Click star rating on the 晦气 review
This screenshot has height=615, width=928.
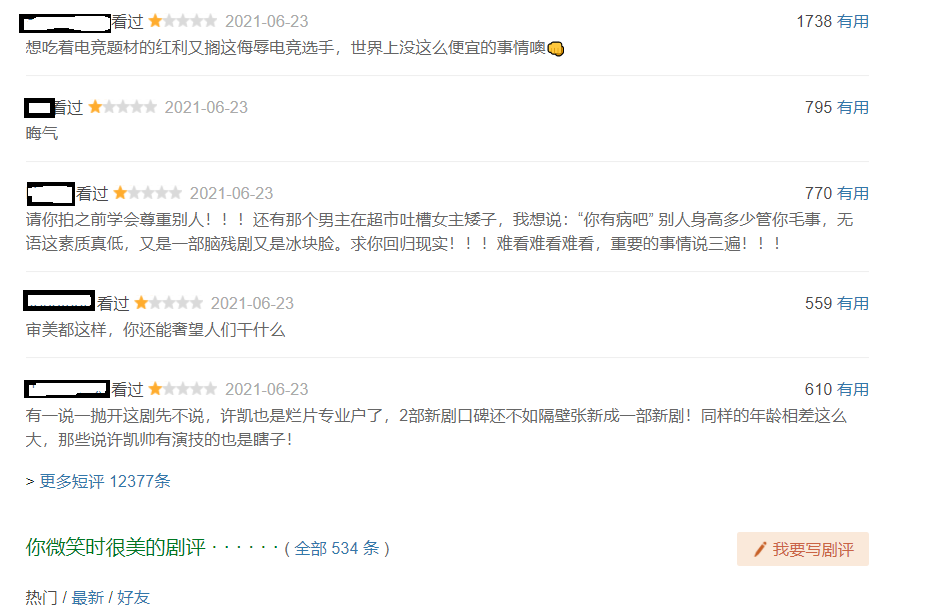123,107
